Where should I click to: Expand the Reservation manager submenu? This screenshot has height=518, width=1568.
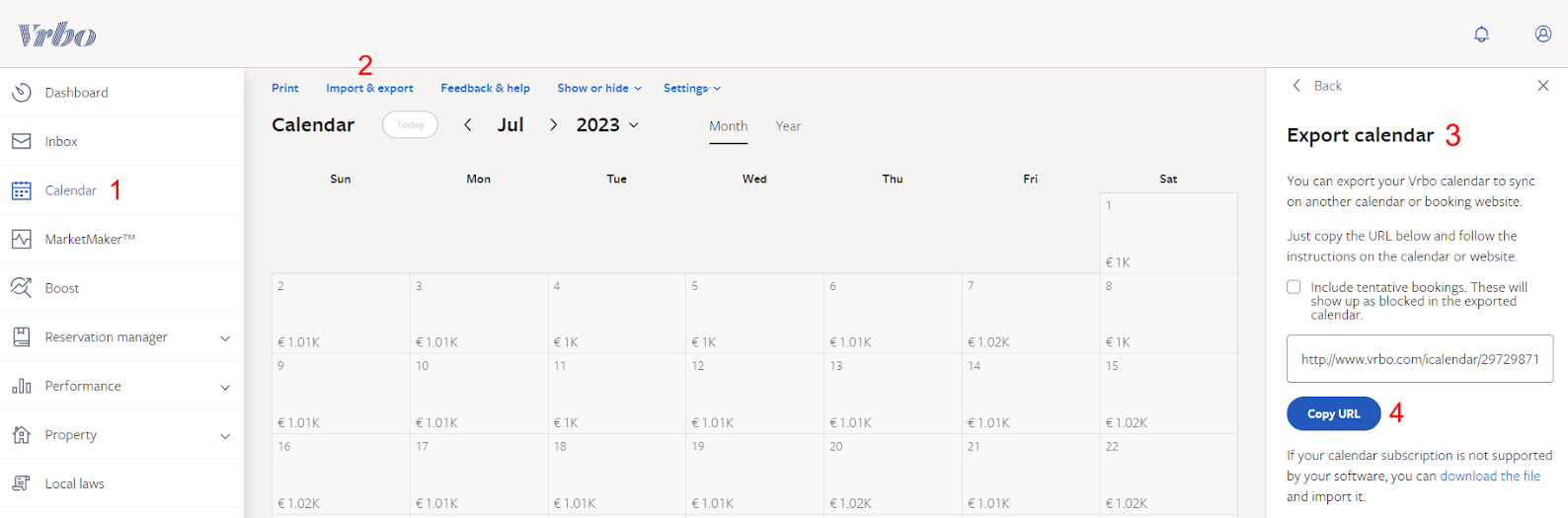(225, 337)
